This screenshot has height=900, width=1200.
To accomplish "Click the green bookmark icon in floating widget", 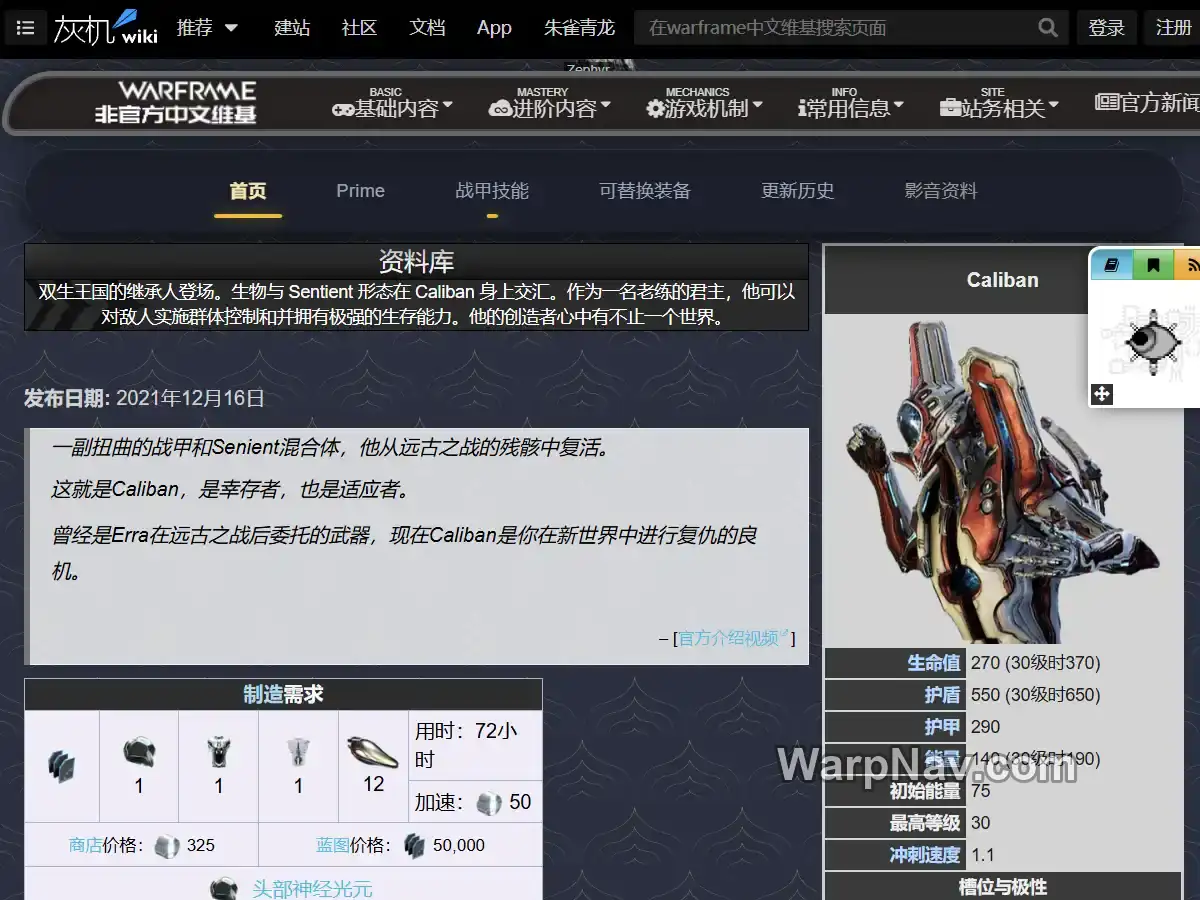I will pos(1153,265).
